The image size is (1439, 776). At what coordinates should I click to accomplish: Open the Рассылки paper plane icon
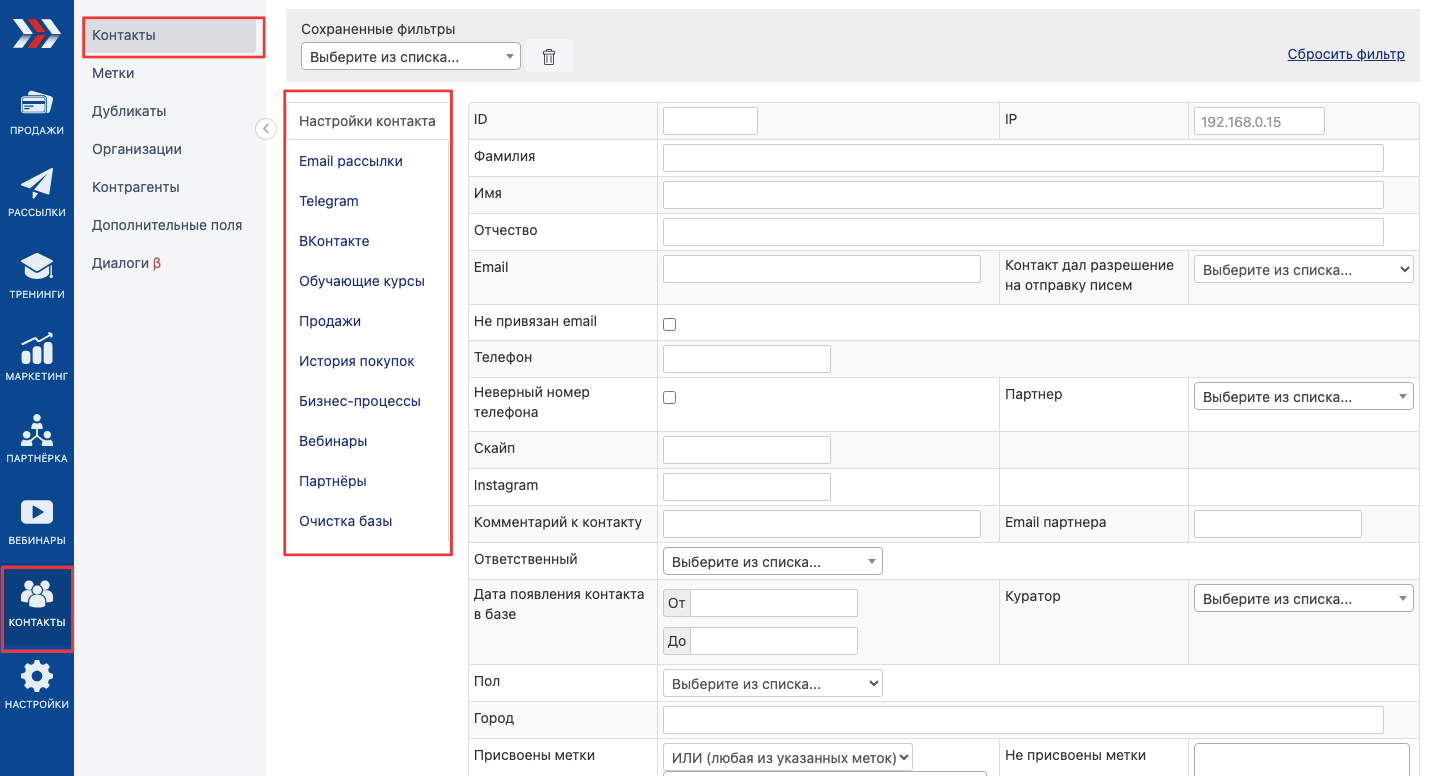pyautogui.click(x=37, y=185)
